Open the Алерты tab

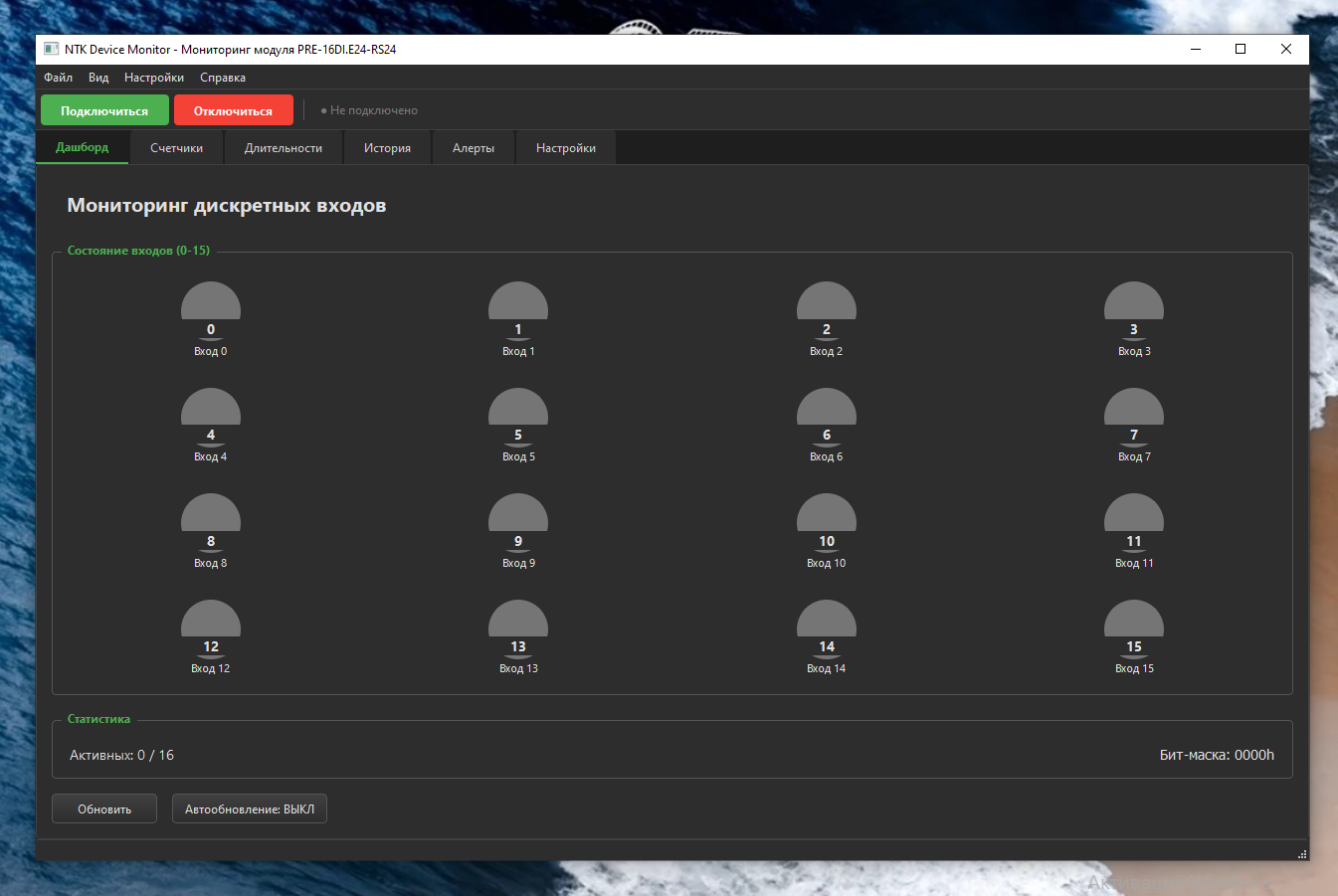(474, 148)
